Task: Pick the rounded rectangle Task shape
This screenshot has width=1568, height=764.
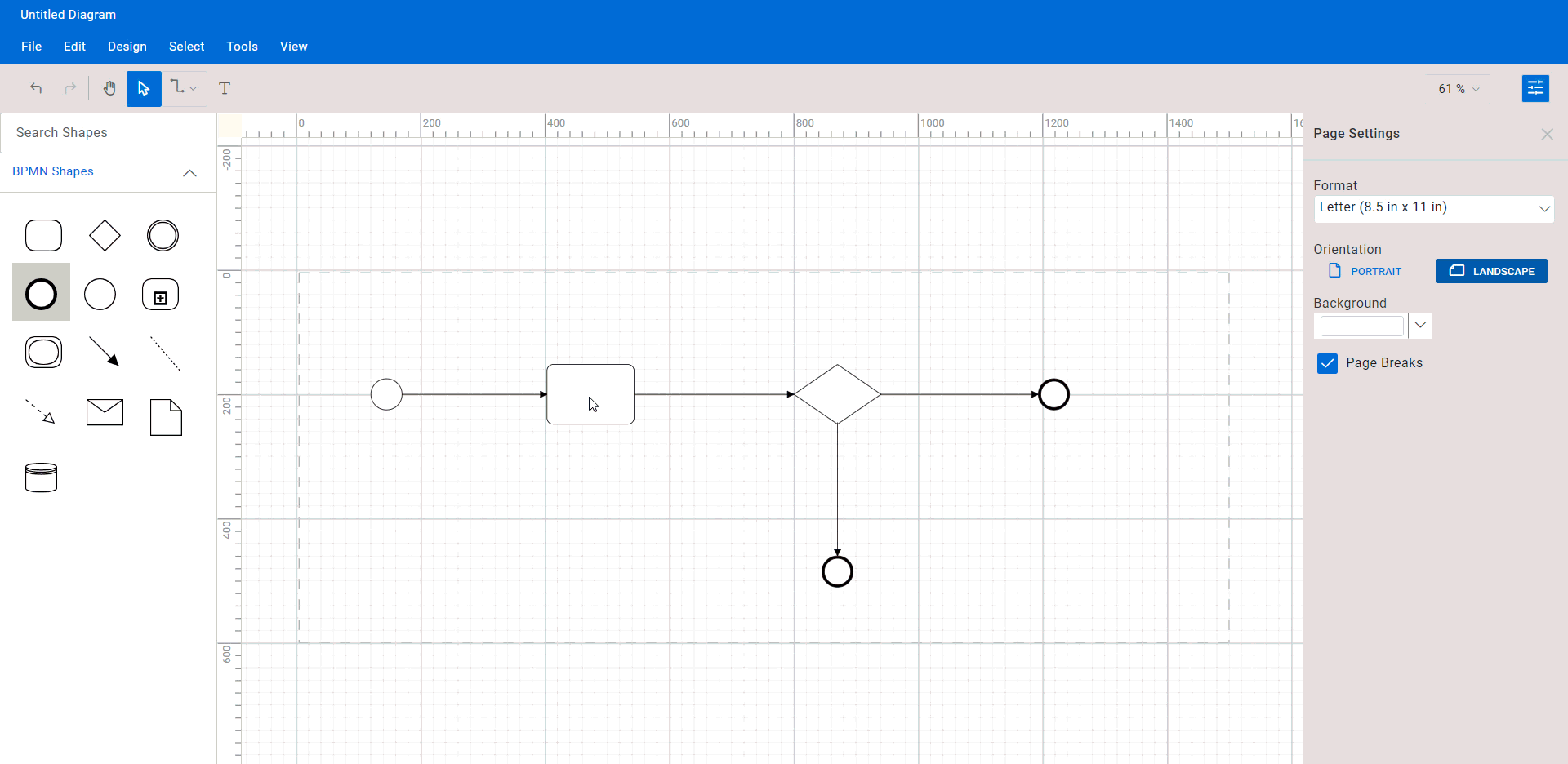Action: pyautogui.click(x=43, y=235)
